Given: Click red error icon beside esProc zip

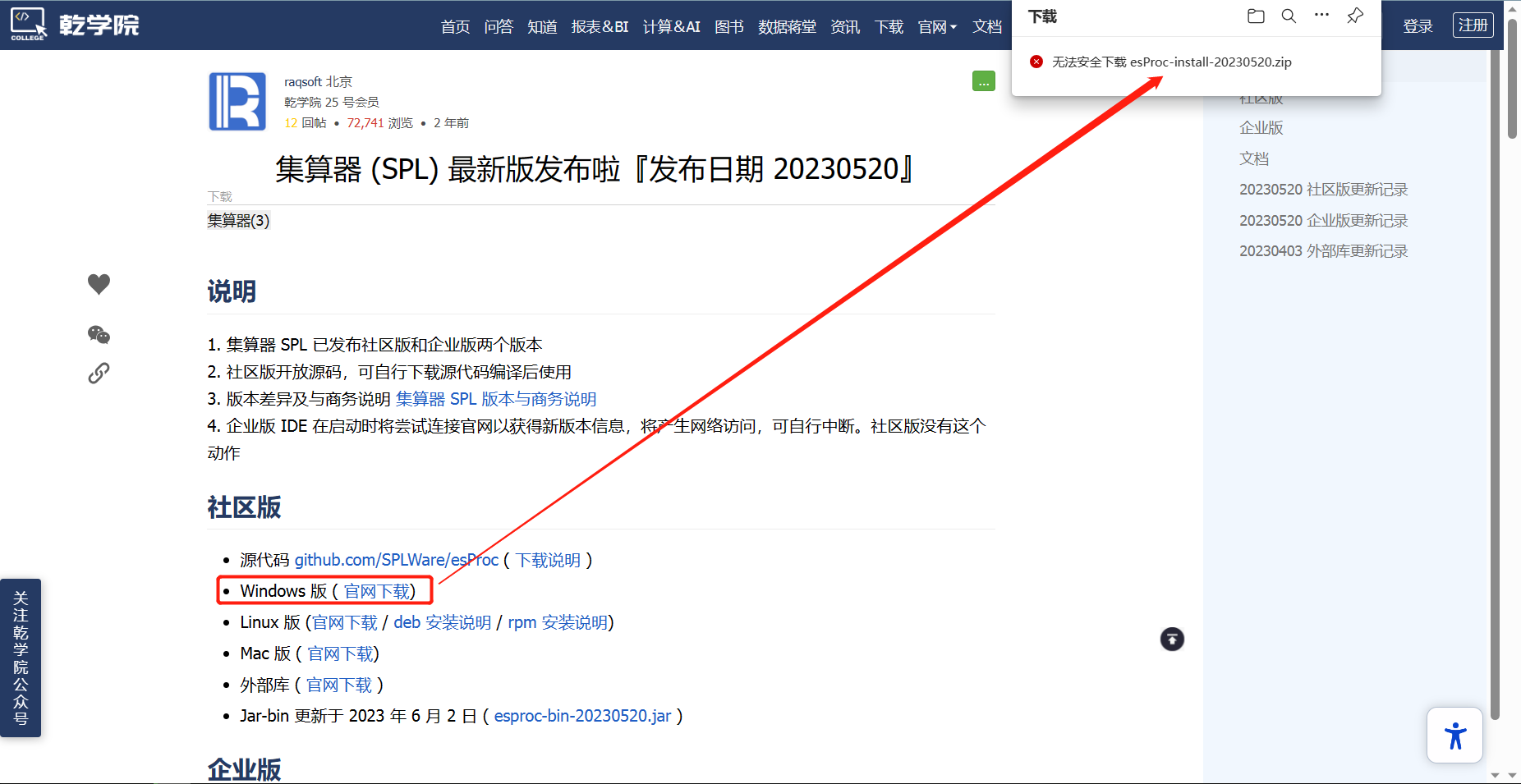Looking at the screenshot, I should 1036,62.
